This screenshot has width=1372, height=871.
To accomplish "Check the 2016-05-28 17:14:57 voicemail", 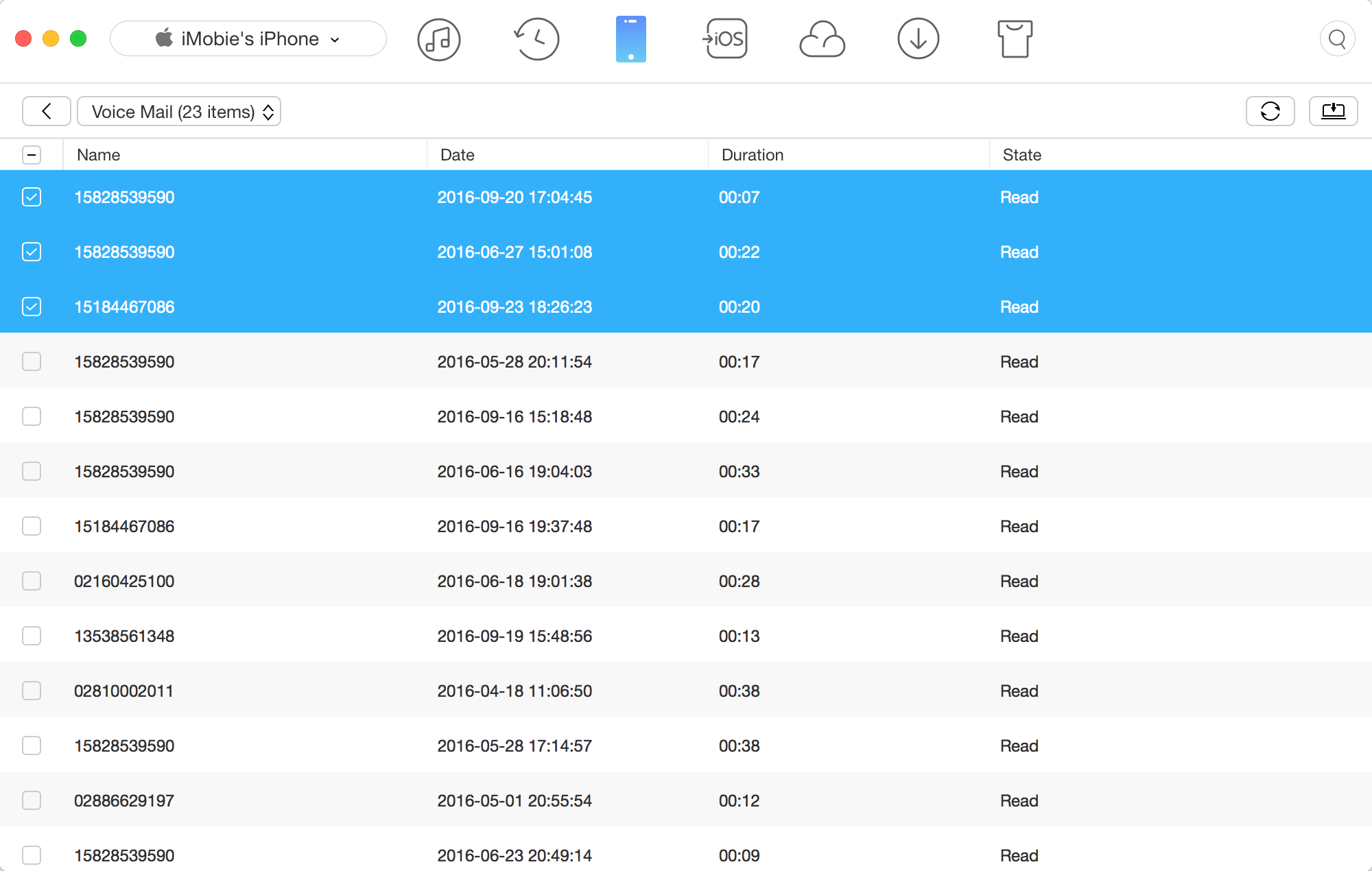I will 32,745.
